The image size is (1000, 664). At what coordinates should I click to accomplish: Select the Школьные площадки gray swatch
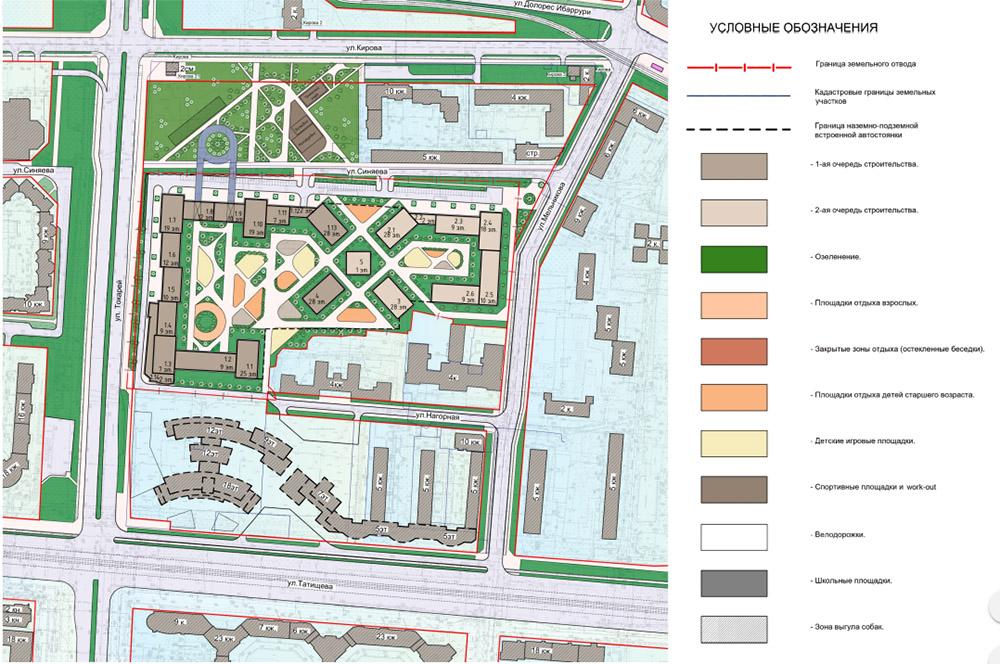(x=734, y=581)
